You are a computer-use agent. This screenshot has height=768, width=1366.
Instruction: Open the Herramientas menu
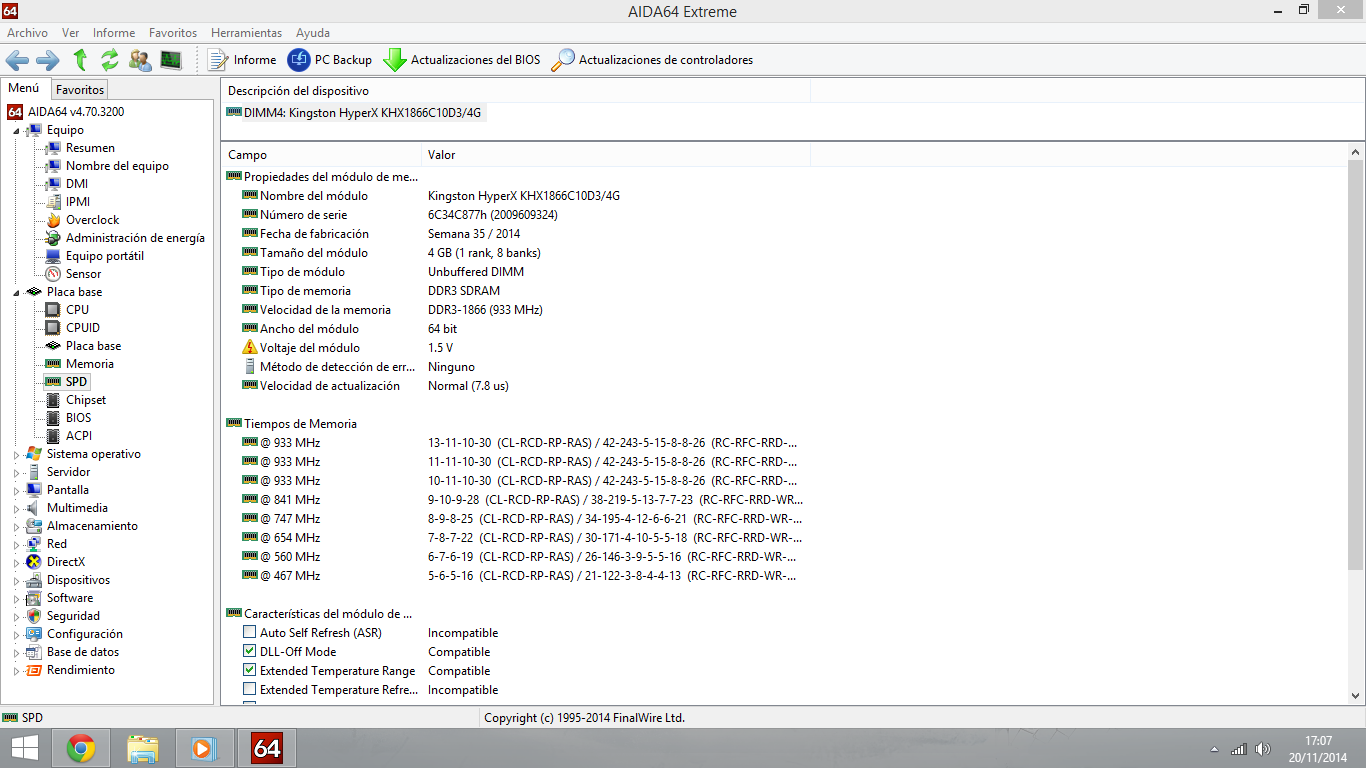[x=246, y=33]
